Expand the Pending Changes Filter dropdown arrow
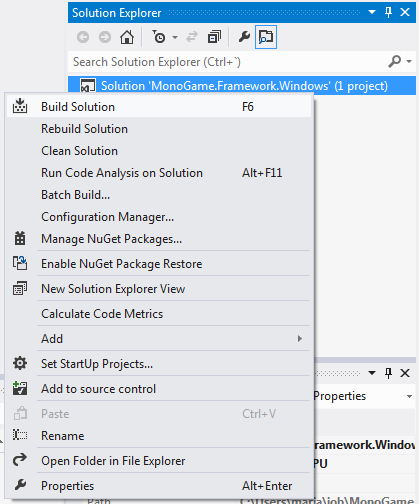The height and width of the screenshot is (504, 419). click(x=175, y=37)
